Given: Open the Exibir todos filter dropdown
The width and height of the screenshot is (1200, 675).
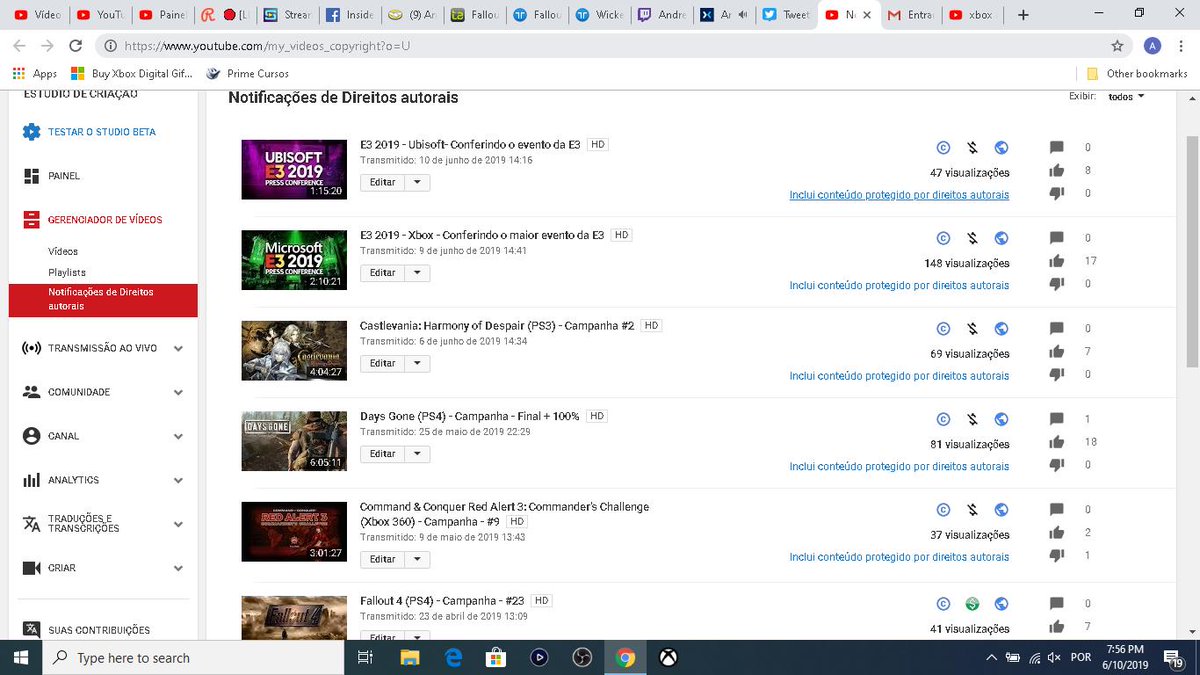Looking at the screenshot, I should point(1126,97).
